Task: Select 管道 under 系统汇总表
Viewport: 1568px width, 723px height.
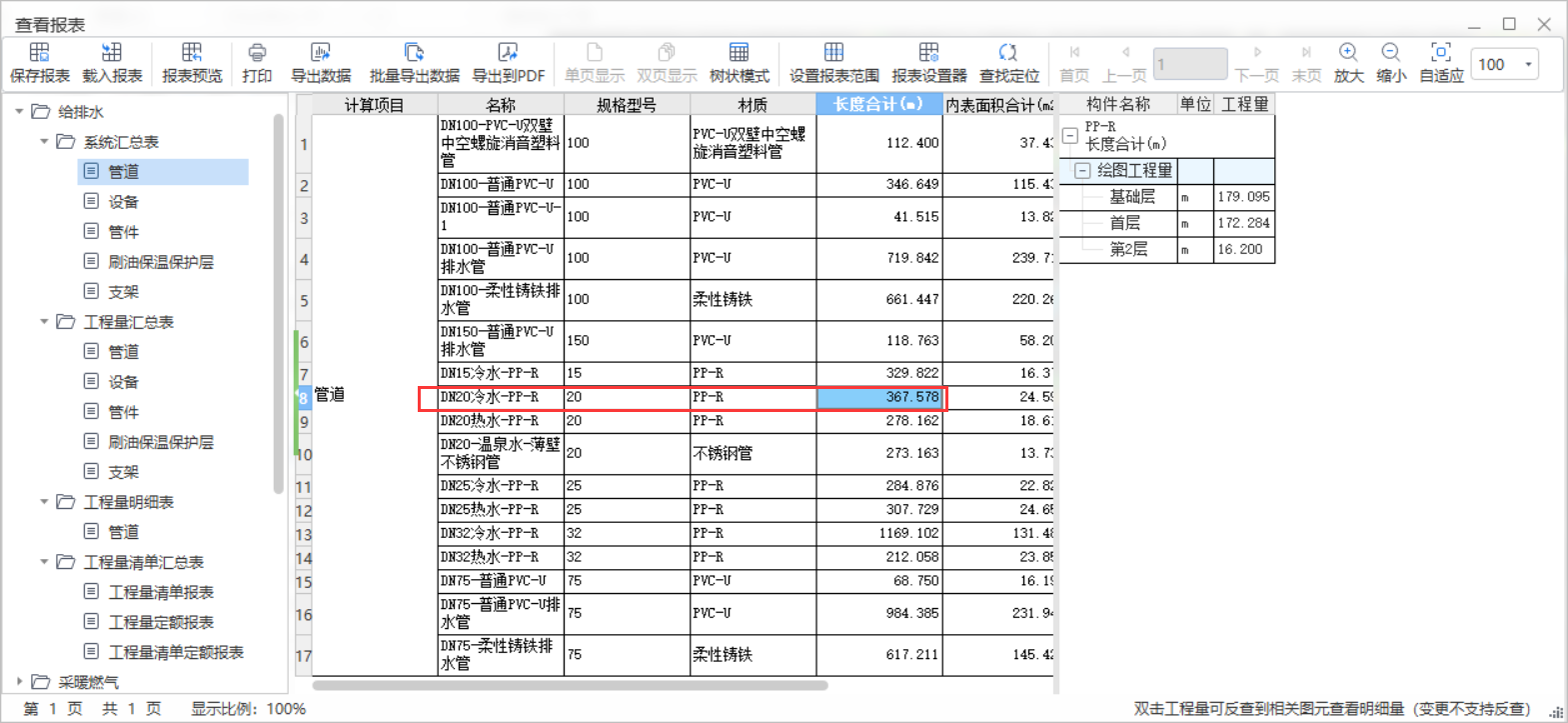Action: coord(163,172)
